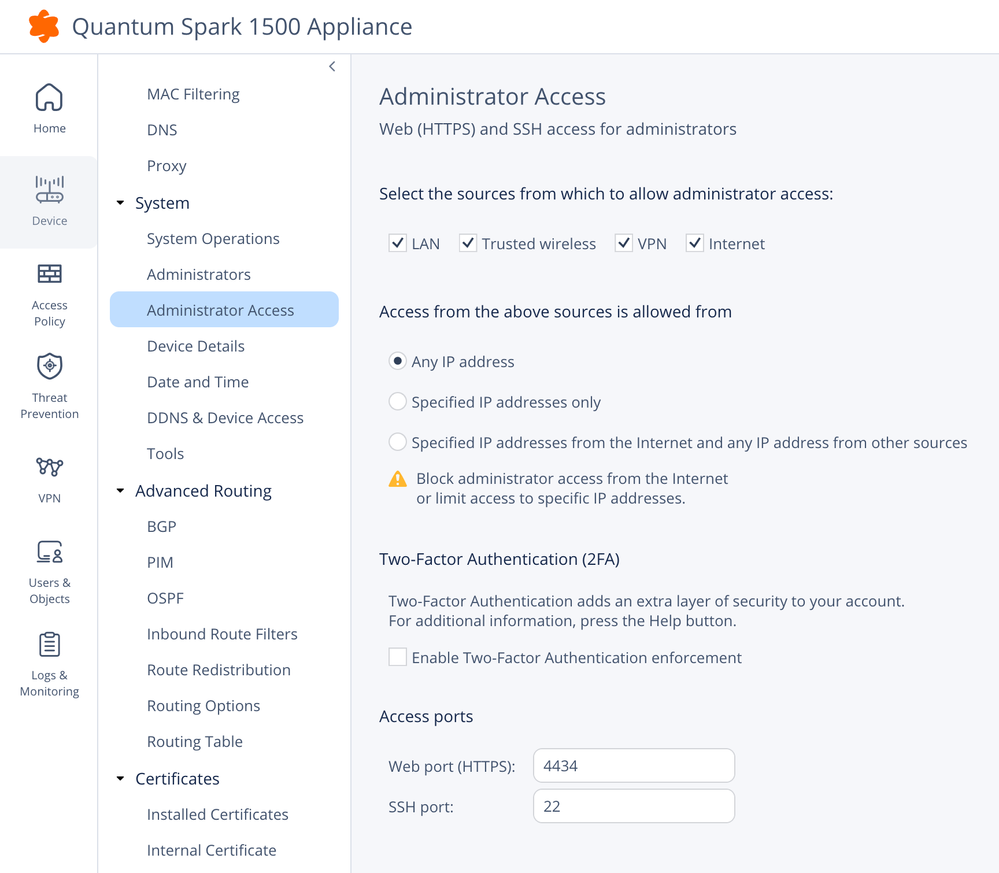Click the "Administrator Access" page heading
This screenshot has height=873, width=999.
(x=492, y=97)
